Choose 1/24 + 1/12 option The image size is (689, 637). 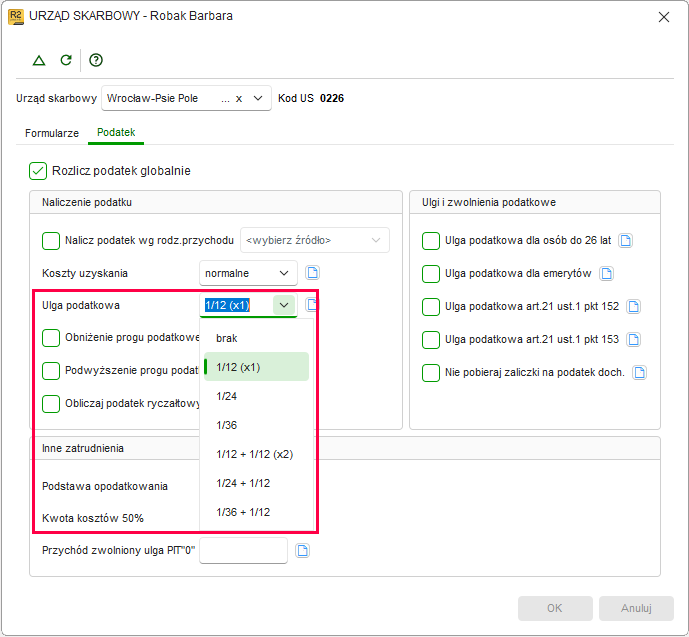(x=257, y=483)
